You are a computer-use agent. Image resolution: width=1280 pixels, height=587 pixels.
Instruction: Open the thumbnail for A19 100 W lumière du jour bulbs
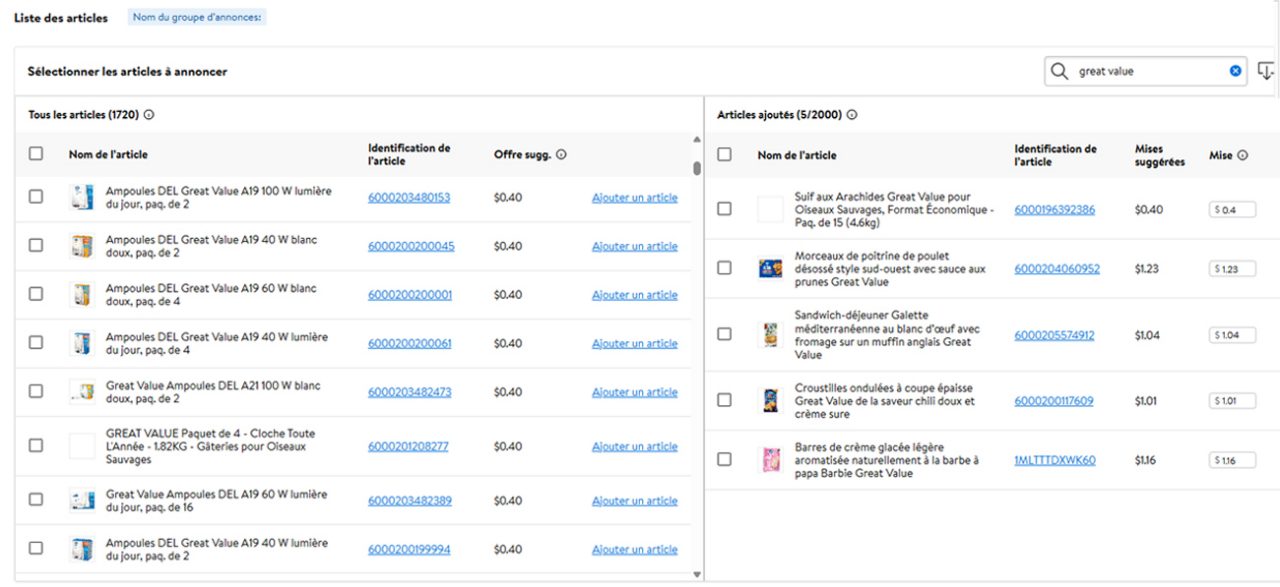(82, 197)
